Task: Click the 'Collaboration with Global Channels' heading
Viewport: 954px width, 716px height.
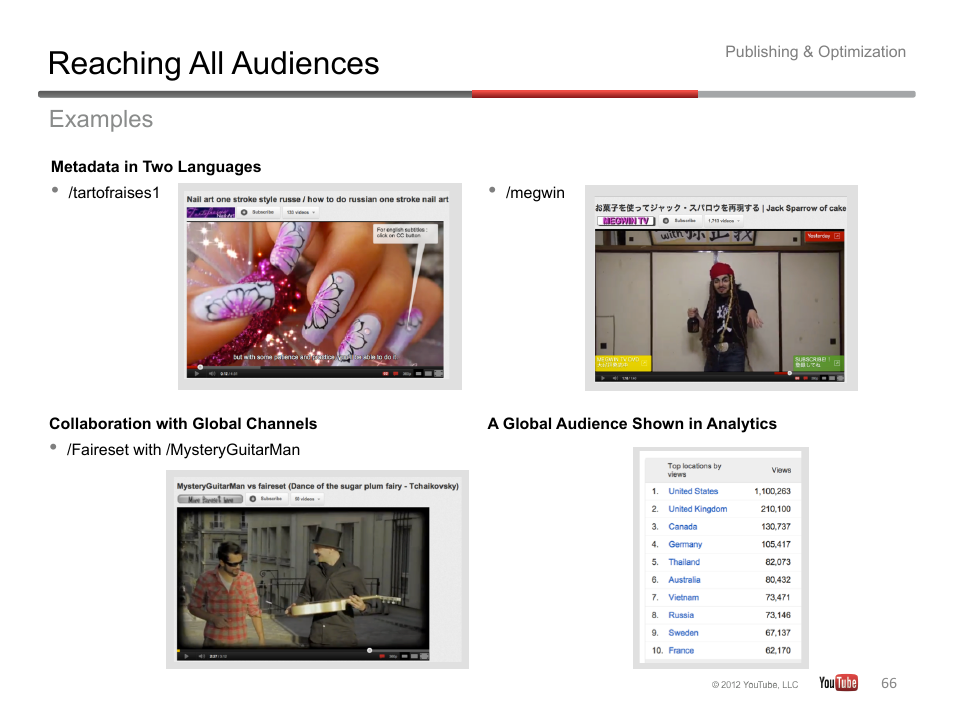Action: [x=183, y=423]
